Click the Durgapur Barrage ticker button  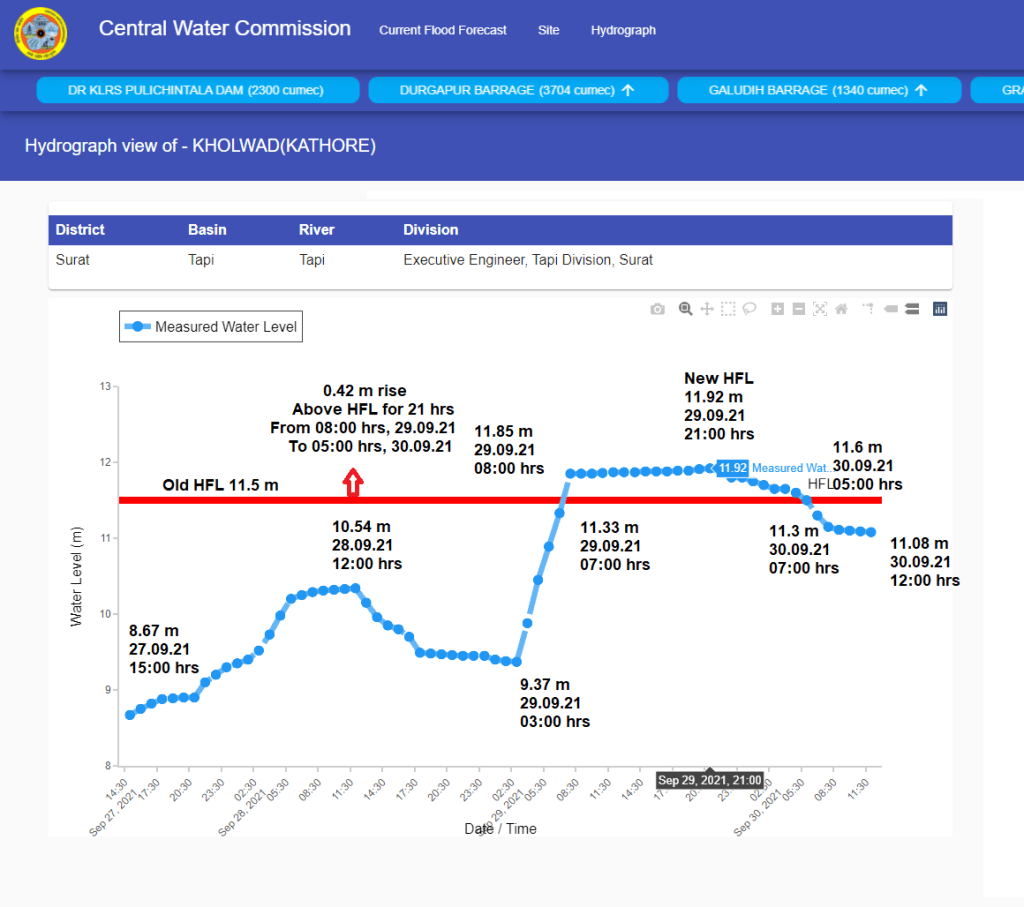click(517, 90)
